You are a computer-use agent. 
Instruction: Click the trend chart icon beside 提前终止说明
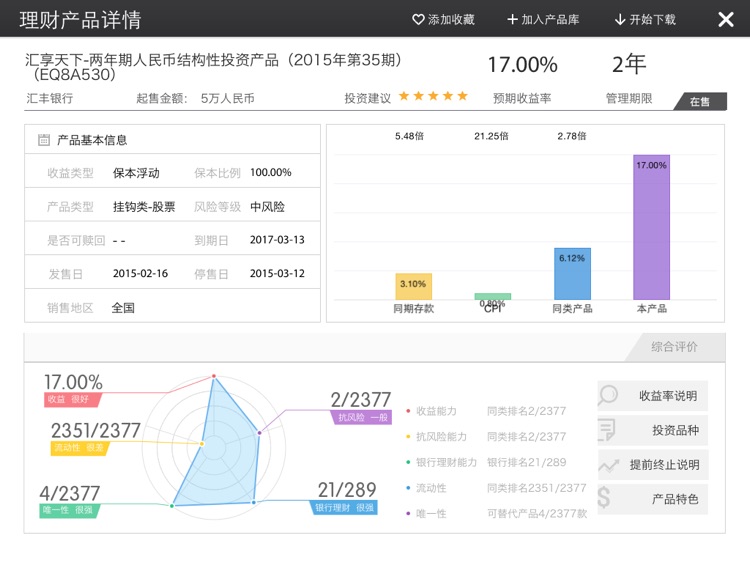[608, 465]
